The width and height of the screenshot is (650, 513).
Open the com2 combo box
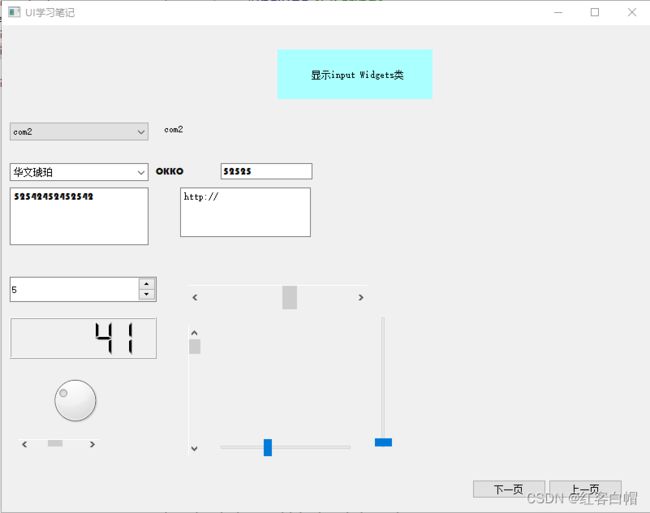(x=79, y=132)
